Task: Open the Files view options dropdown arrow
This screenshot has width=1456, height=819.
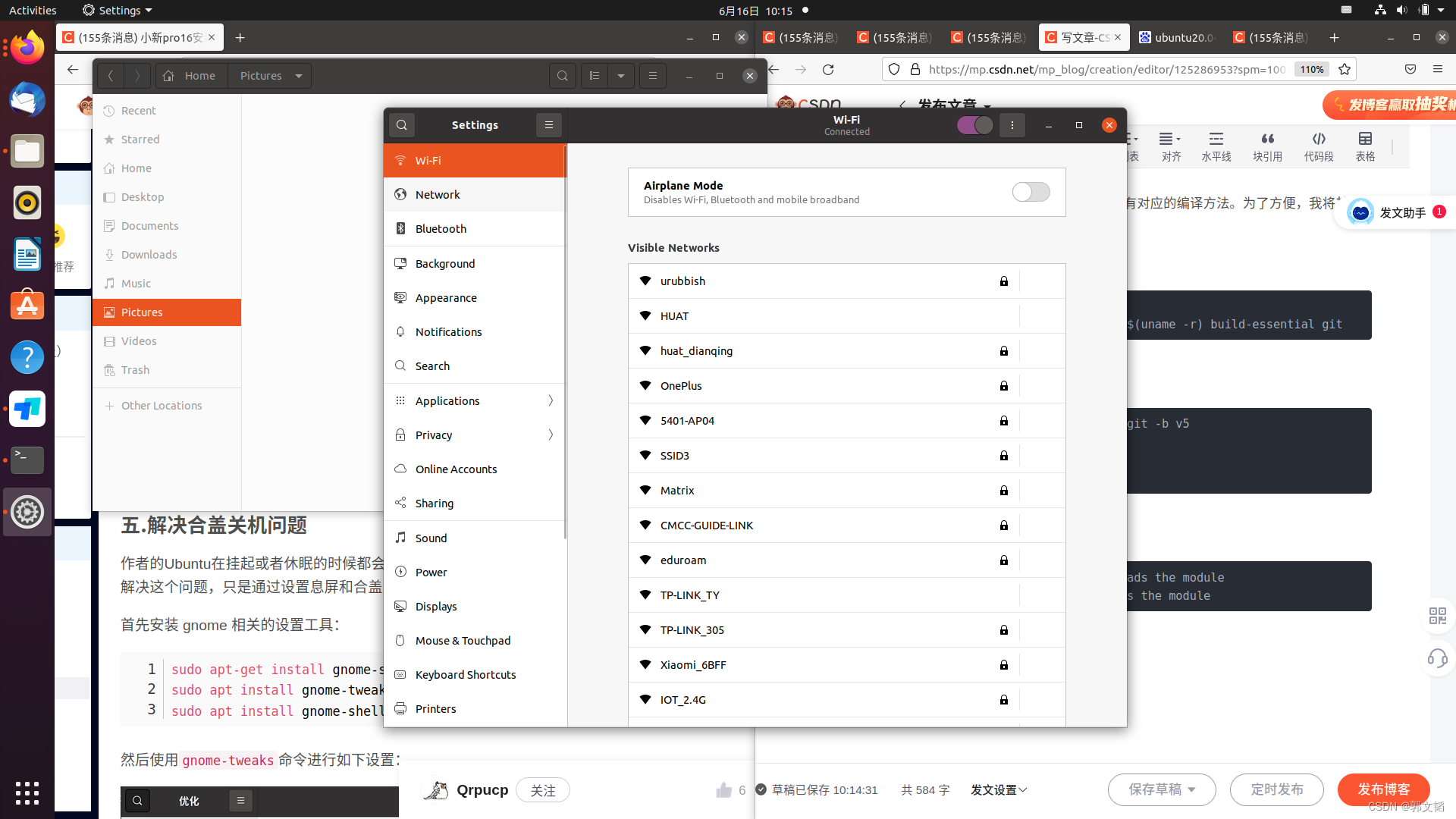Action: [x=621, y=76]
